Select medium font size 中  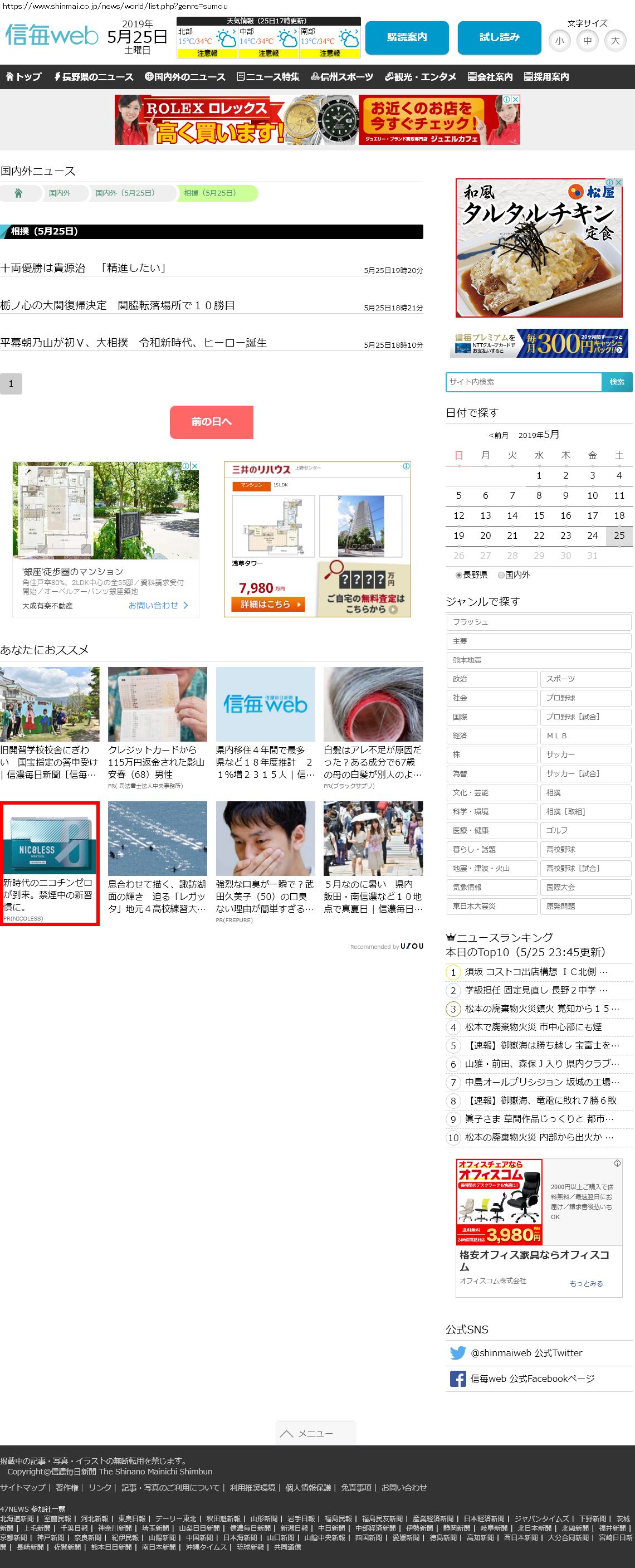coord(587,41)
